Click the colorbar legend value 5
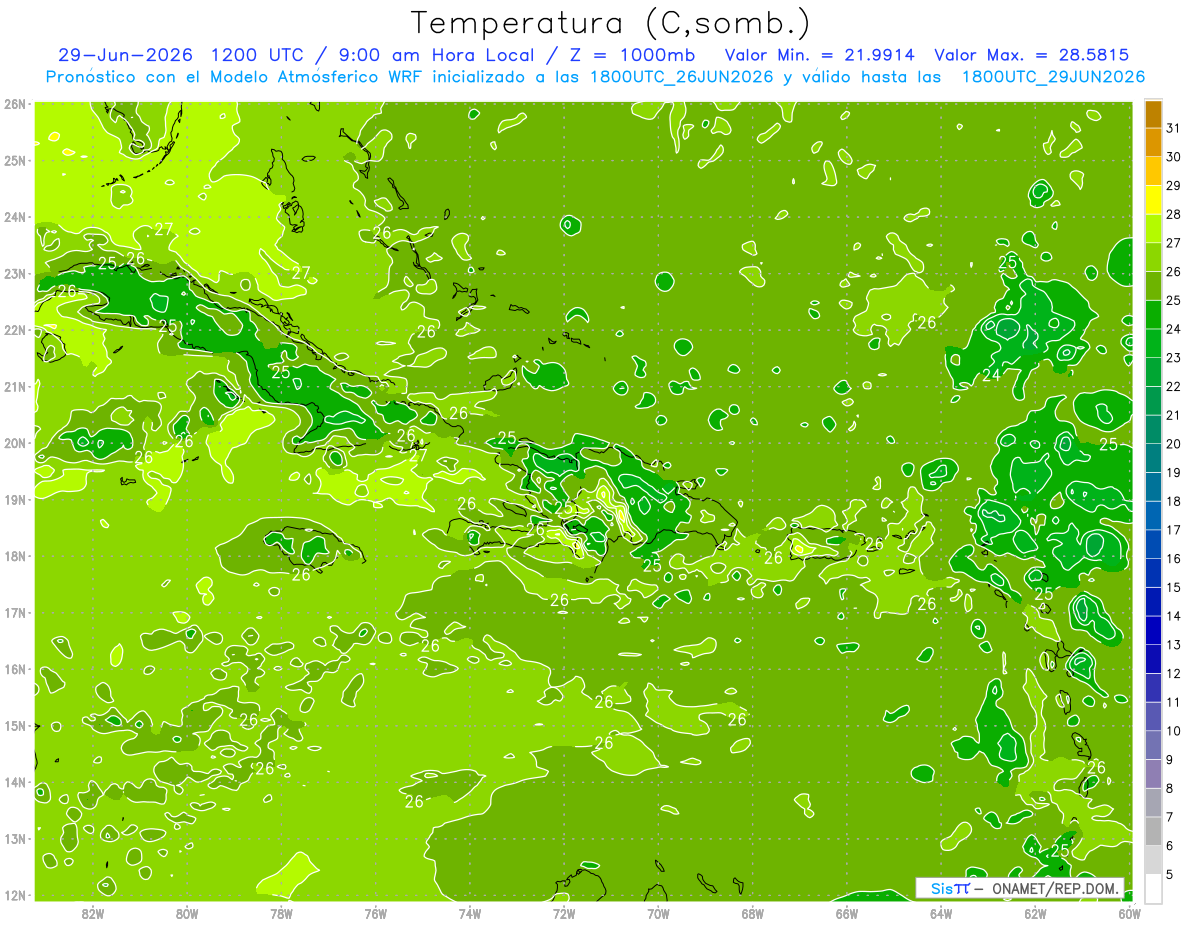 click(x=1170, y=875)
